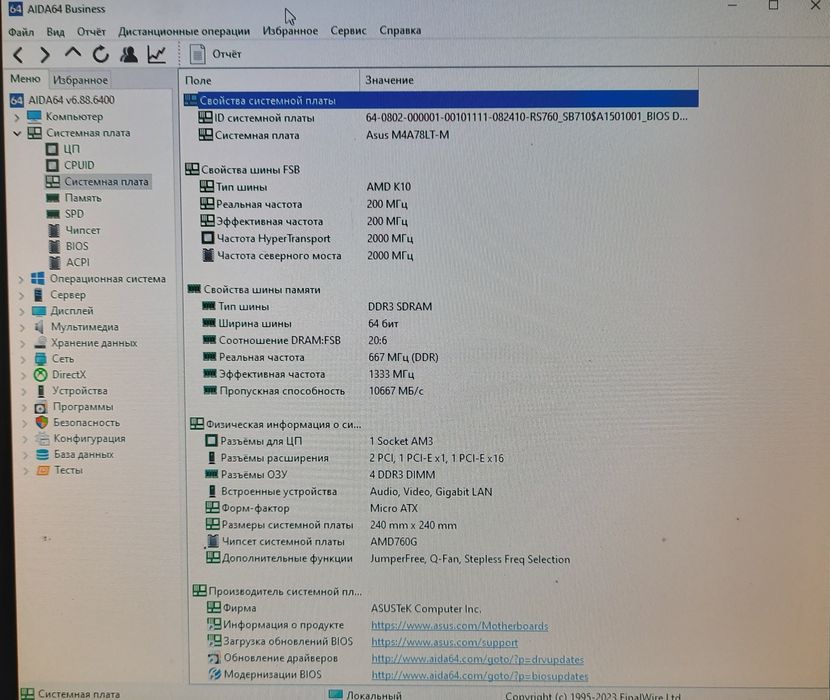Click the Хранение данных drive icon

(40, 343)
